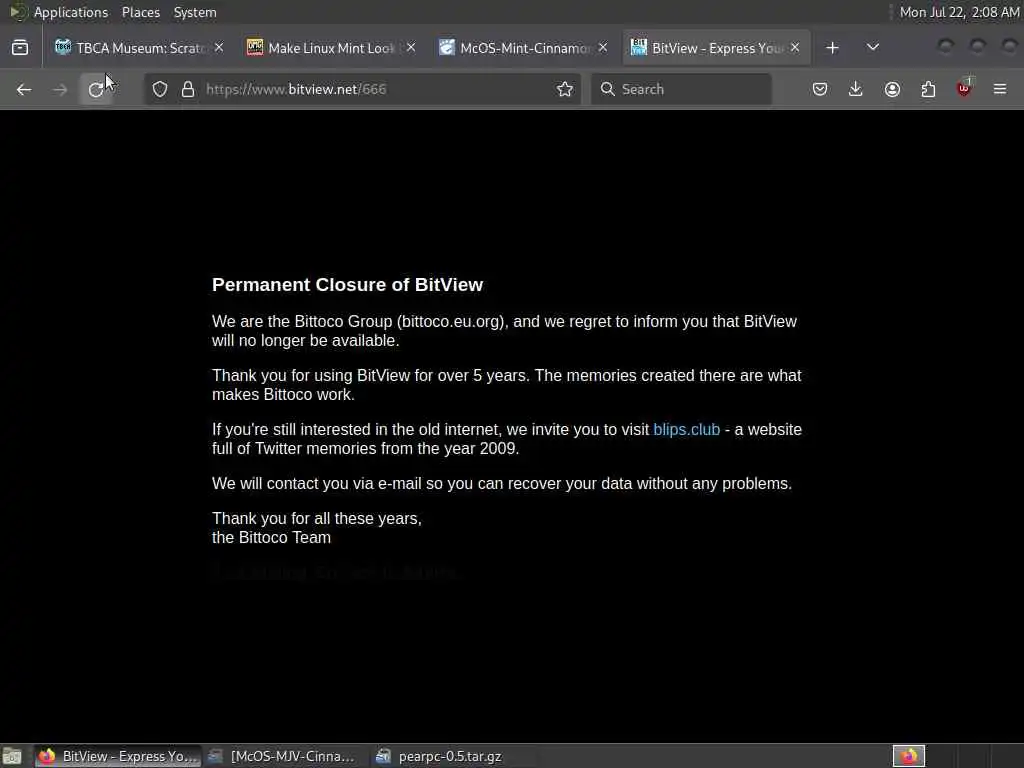Open the Pocket save icon

(820, 89)
